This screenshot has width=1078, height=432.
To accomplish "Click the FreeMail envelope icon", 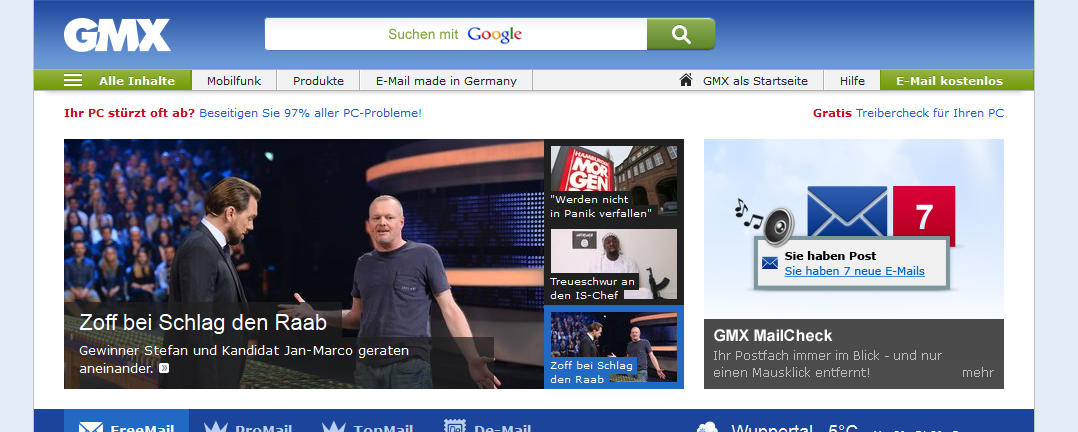I will [91, 429].
